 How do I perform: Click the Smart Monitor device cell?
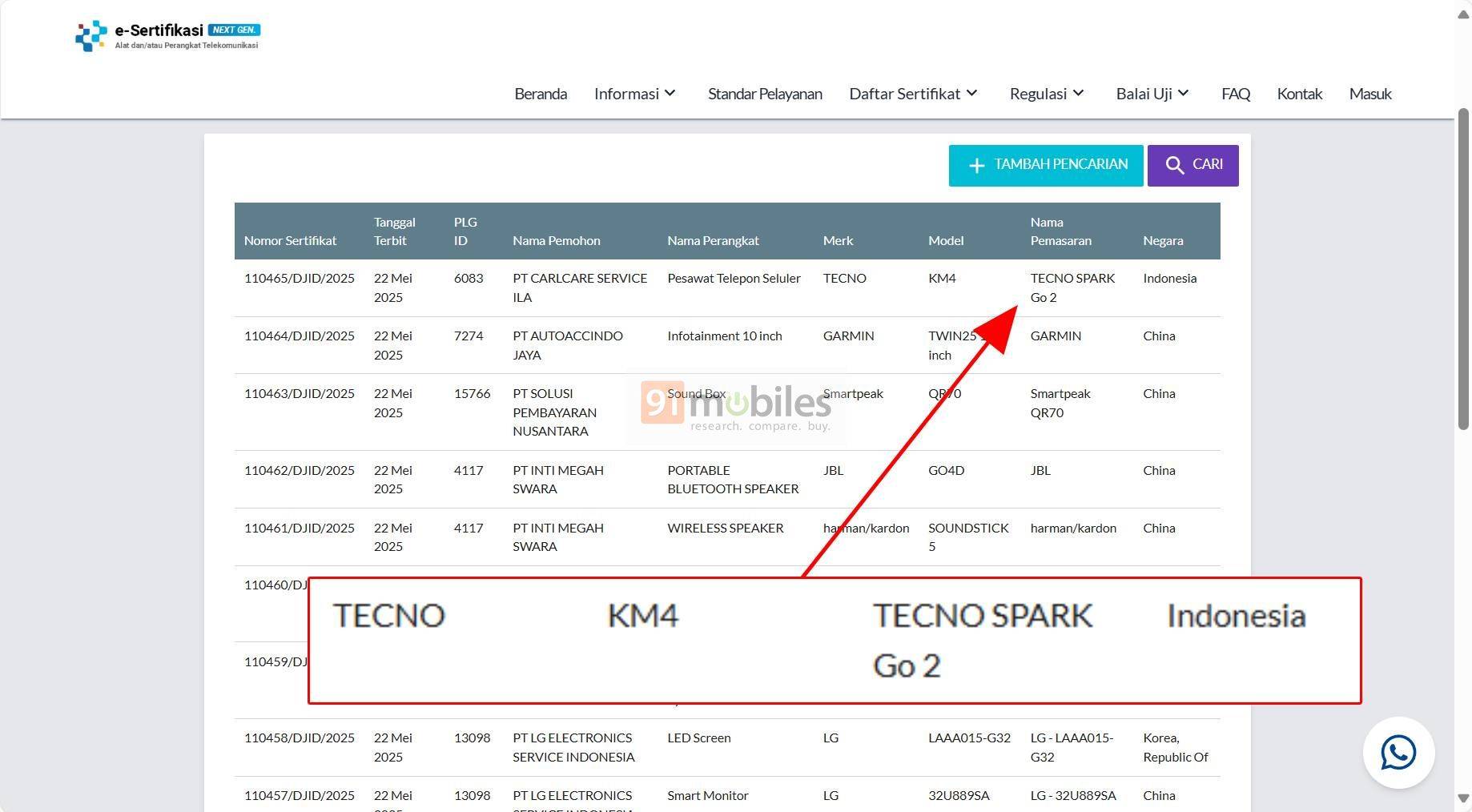[x=708, y=796]
